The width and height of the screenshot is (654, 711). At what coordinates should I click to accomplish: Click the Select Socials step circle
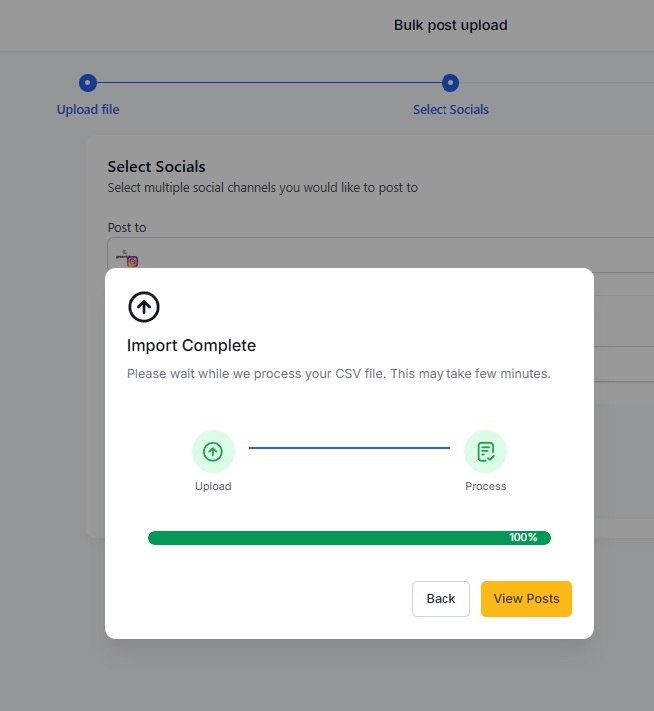[x=450, y=83]
